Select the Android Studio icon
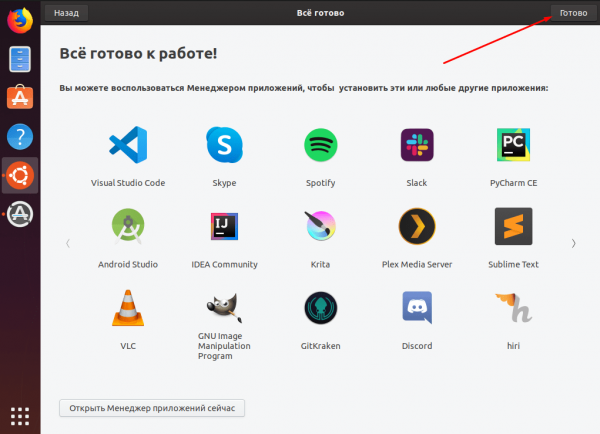The image size is (600, 434). pos(128,226)
